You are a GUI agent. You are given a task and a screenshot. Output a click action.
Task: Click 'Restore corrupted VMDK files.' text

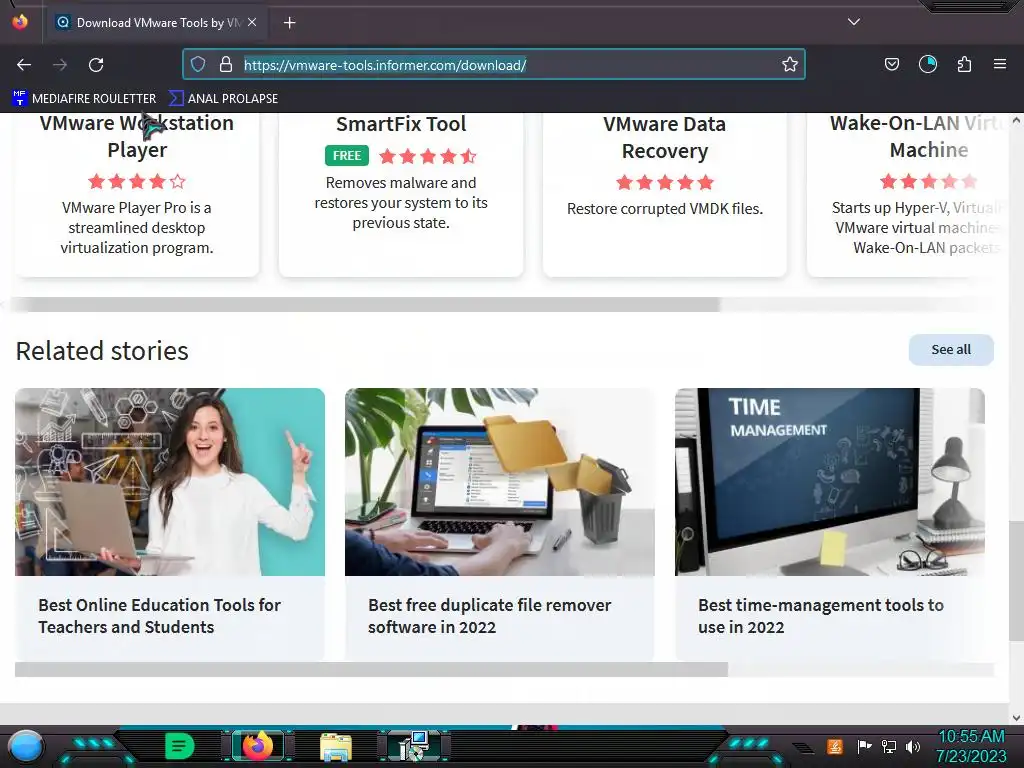coord(665,208)
